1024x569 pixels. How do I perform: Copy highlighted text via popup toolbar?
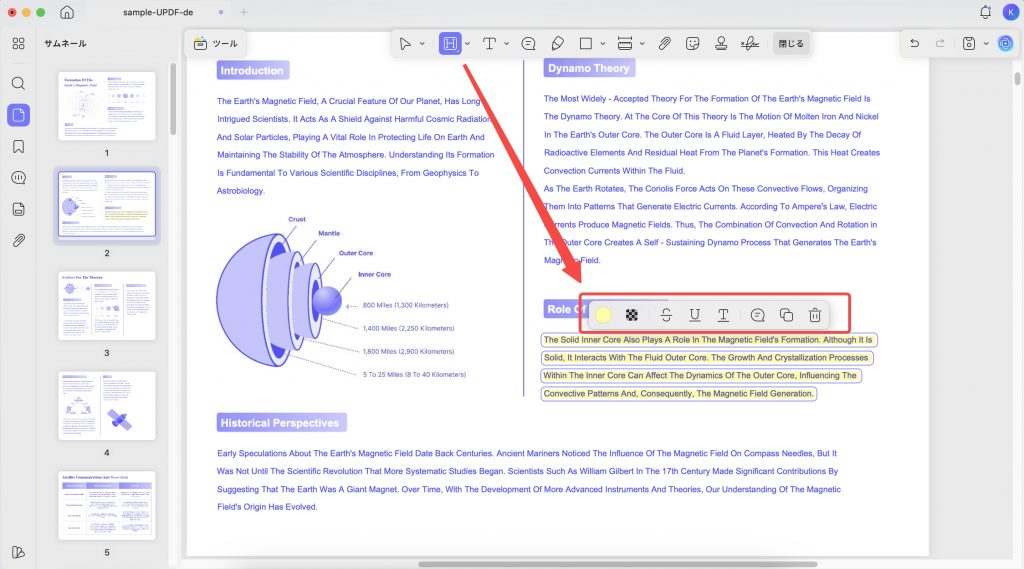click(x=786, y=316)
